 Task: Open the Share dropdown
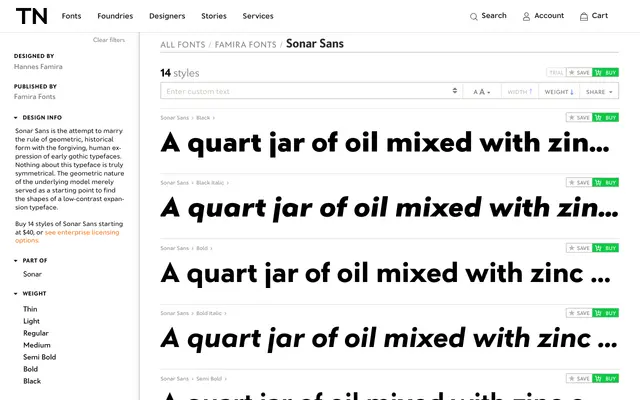tap(599, 92)
